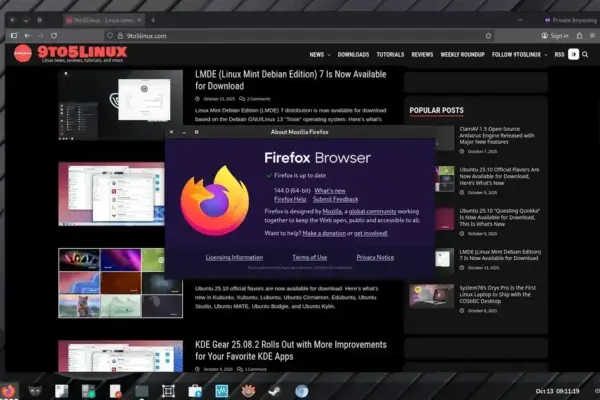600x400 pixels.
Task: Follow the global community link
Action: [372, 211]
